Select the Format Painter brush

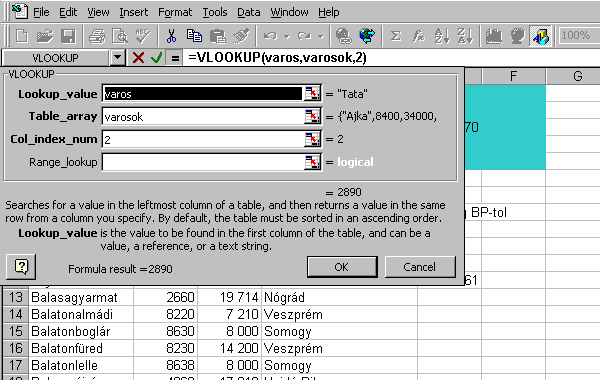[x=241, y=36]
